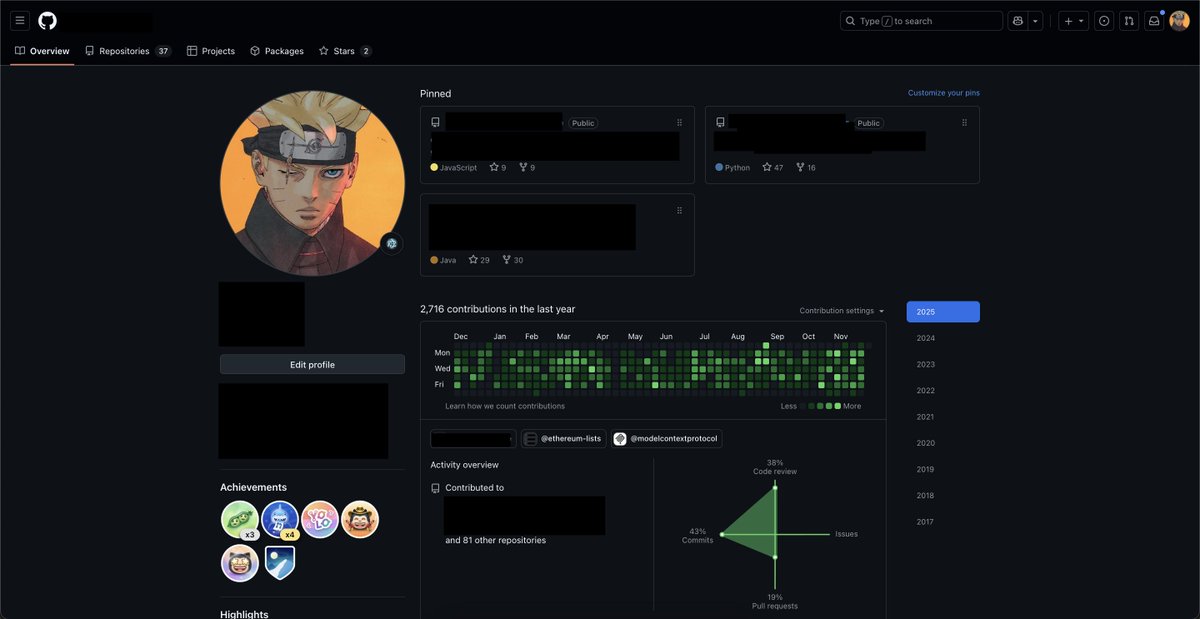The height and width of the screenshot is (619, 1200).
Task: Open the notifications inbox icon
Action: tap(1154, 21)
